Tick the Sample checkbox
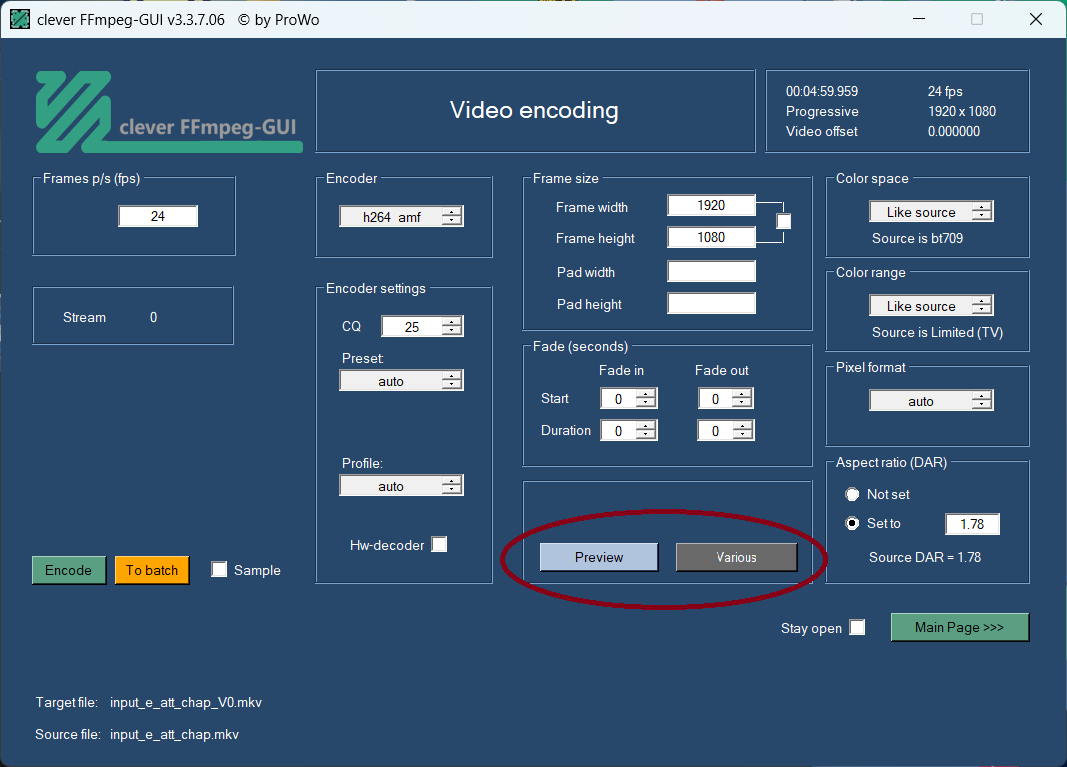 point(219,570)
